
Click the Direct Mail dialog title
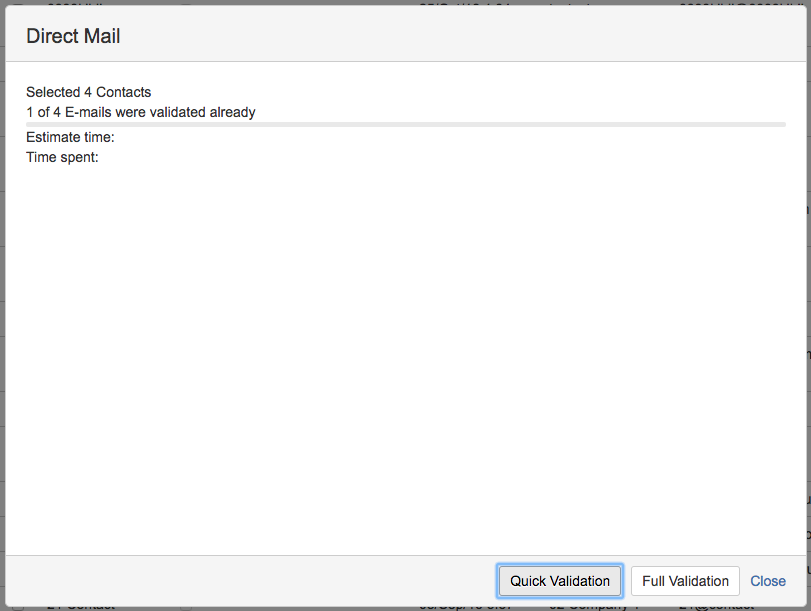(73, 37)
